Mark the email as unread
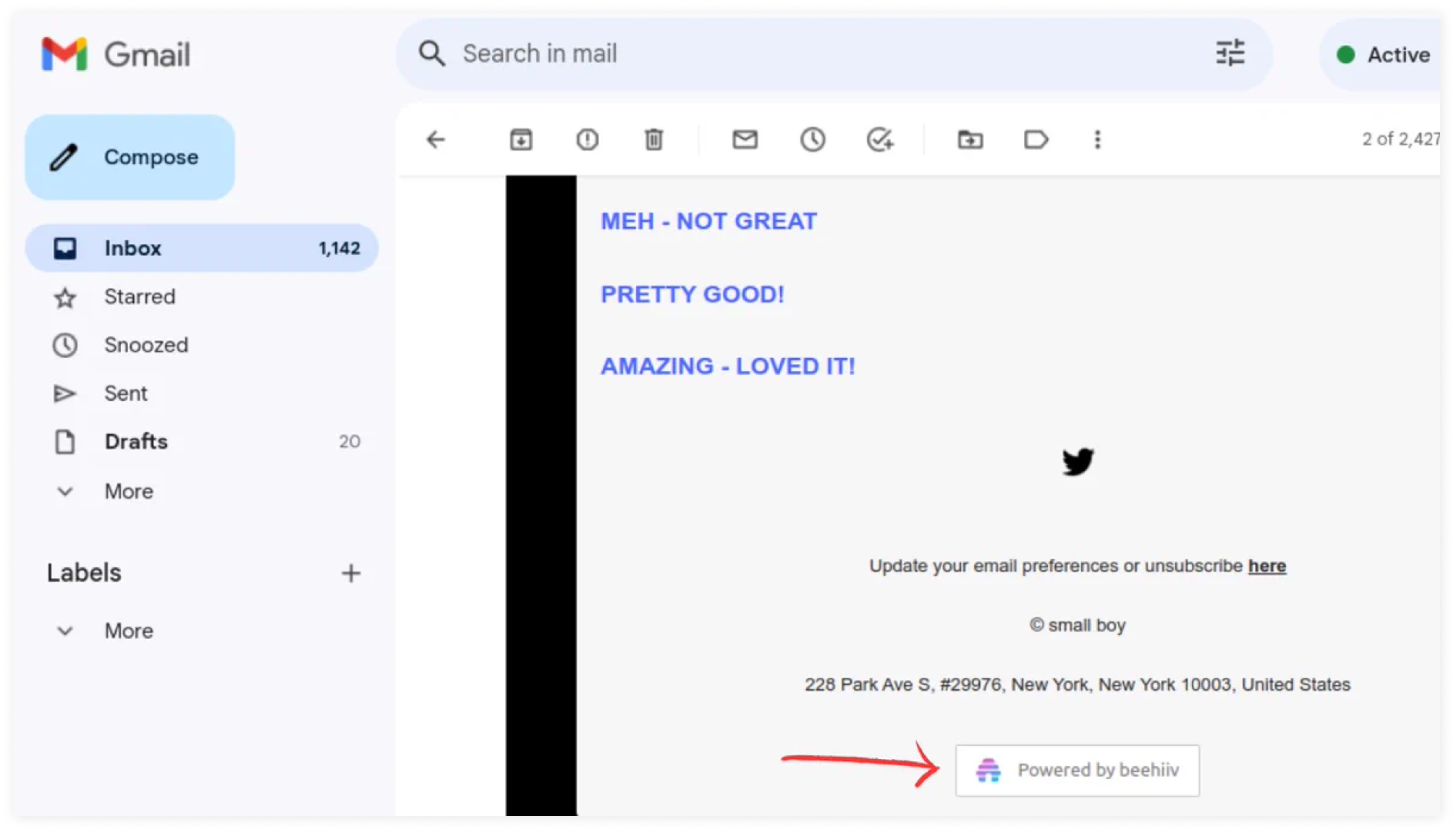The width and height of the screenshot is (1456, 832). (745, 139)
